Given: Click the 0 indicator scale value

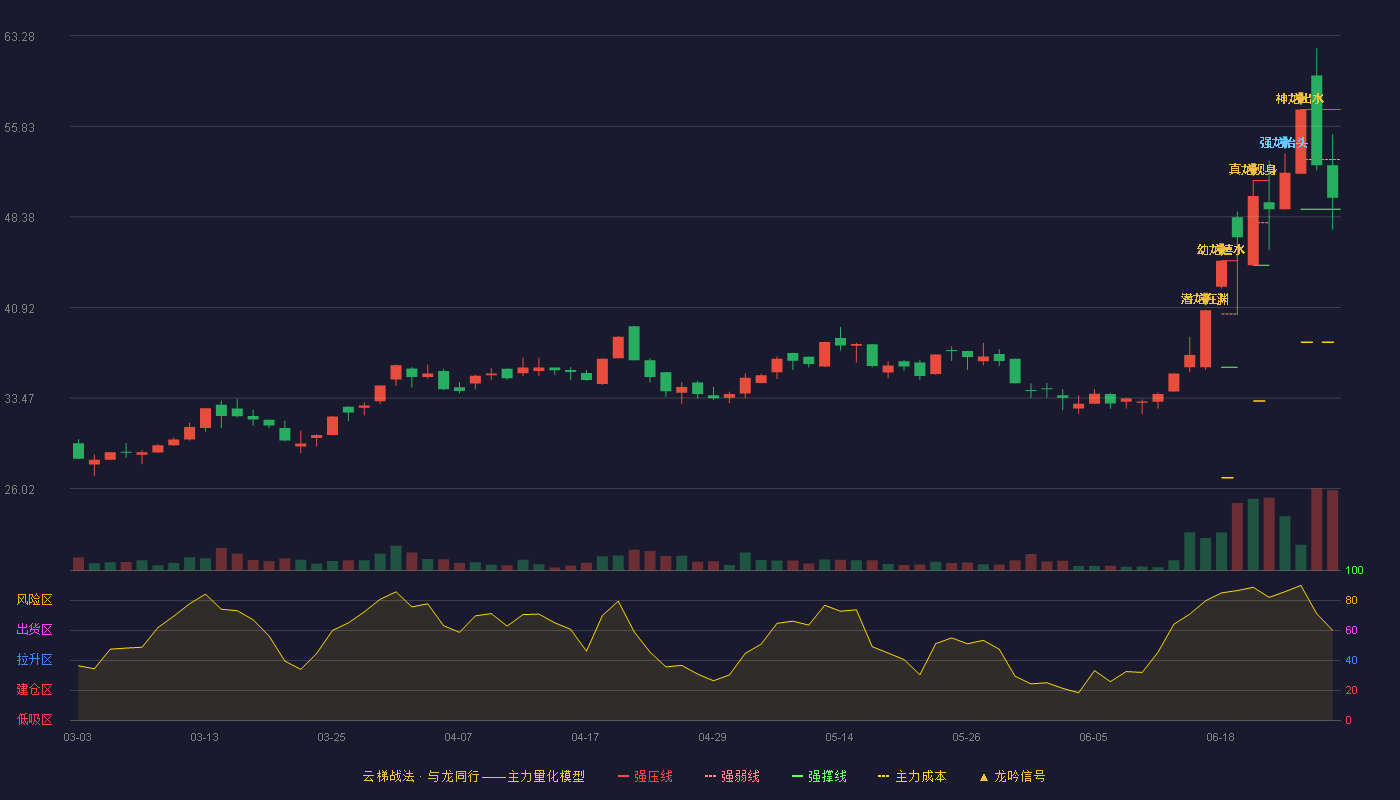Looking at the screenshot, I should click(1348, 720).
